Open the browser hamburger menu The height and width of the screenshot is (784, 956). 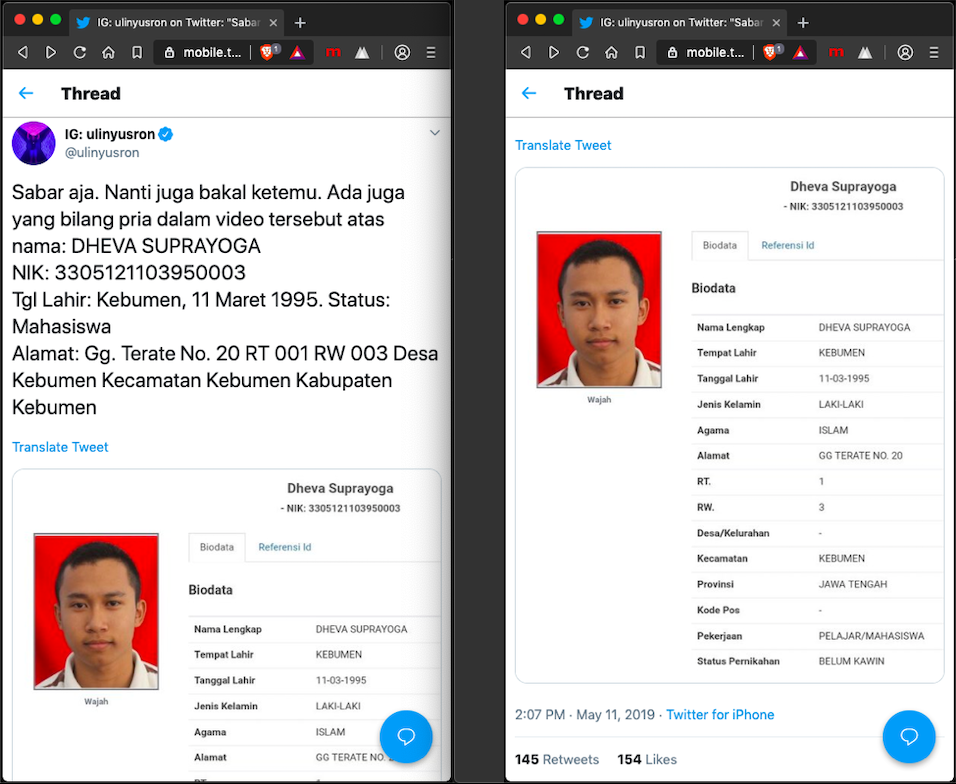coord(432,52)
